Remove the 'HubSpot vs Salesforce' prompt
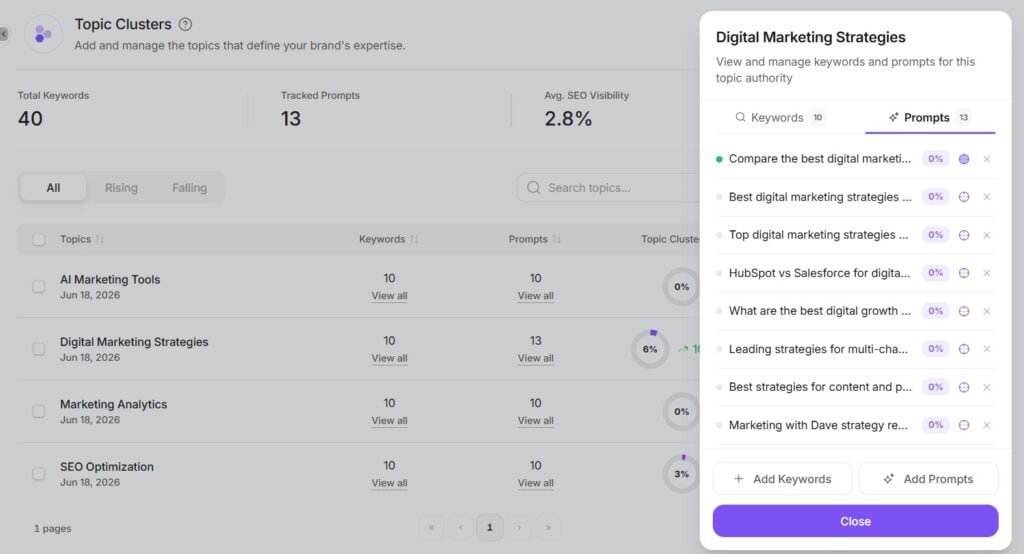This screenshot has width=1024, height=554. (x=987, y=273)
